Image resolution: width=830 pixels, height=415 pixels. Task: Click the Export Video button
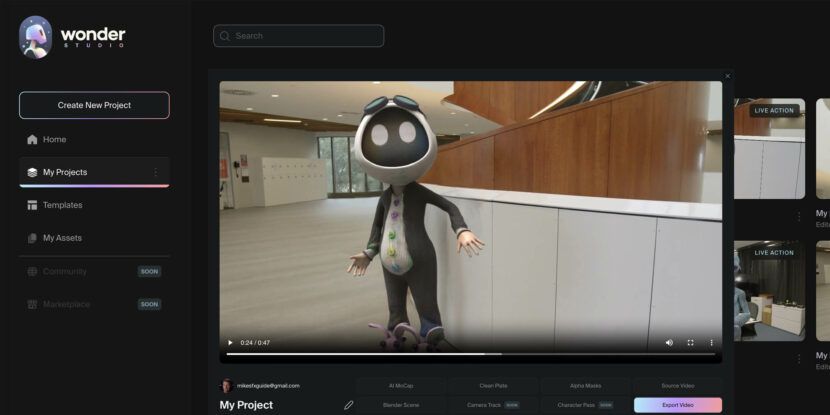[x=677, y=405]
